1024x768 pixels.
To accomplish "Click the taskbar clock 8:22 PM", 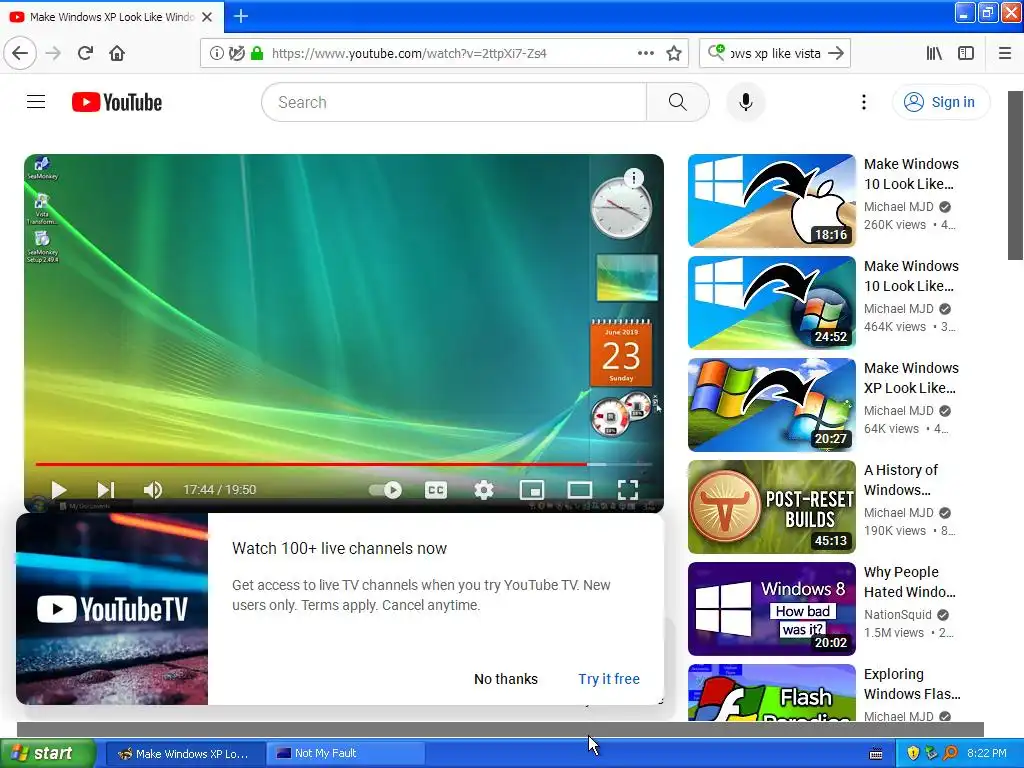I will coord(987,754).
